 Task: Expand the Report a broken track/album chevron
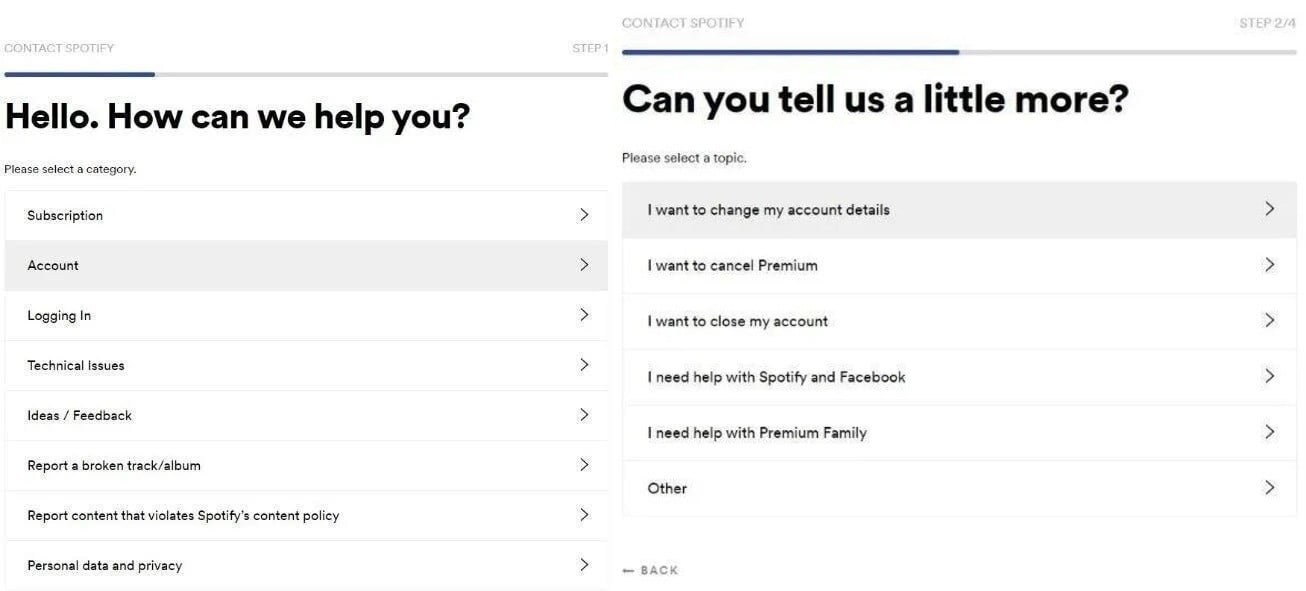[x=584, y=465]
